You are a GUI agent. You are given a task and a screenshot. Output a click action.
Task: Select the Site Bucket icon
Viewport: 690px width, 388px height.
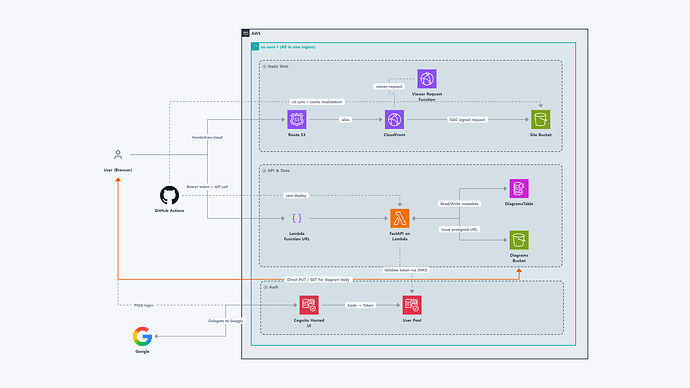(x=540, y=120)
